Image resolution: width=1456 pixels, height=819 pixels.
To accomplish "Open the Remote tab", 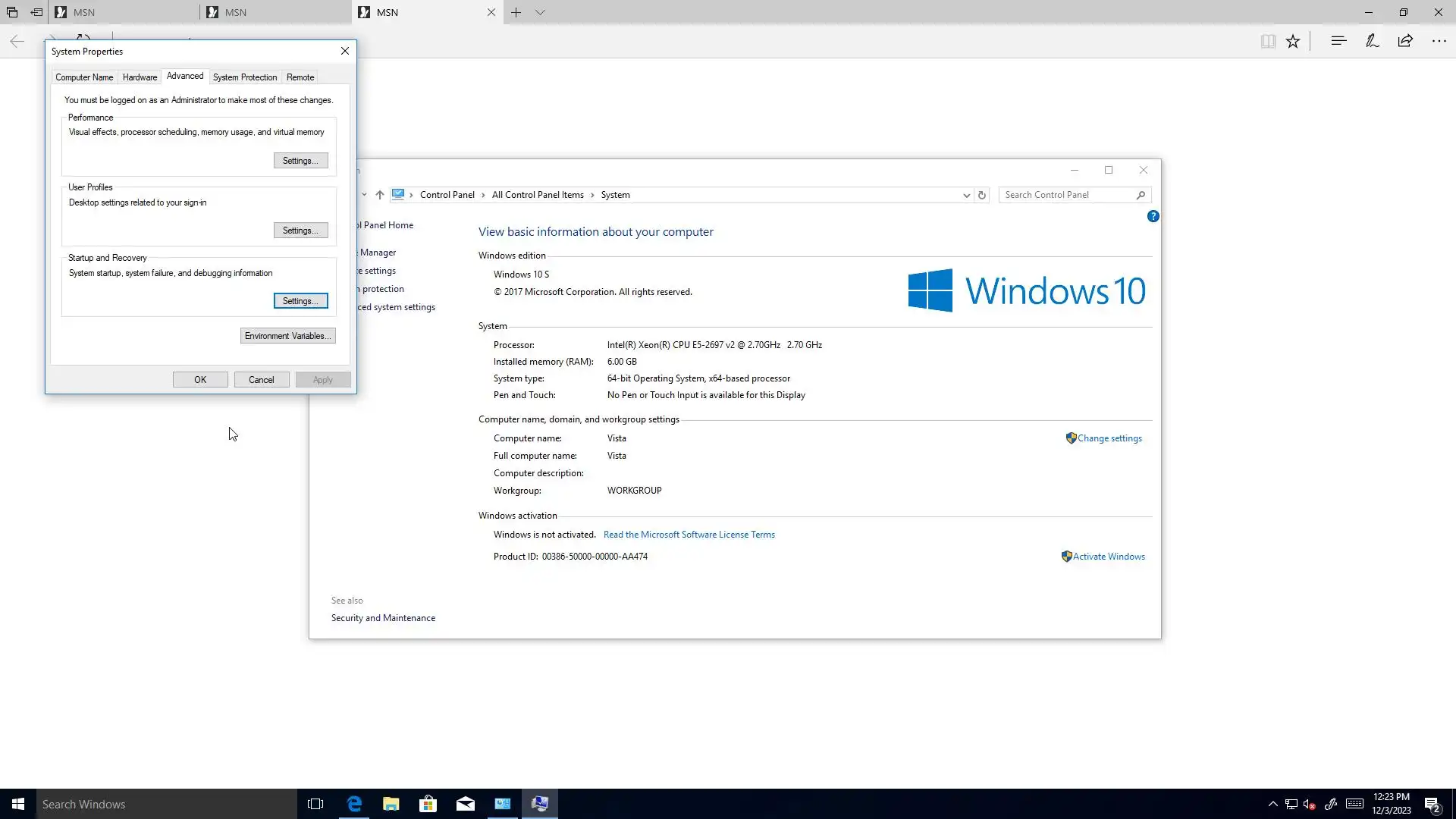I will [300, 77].
